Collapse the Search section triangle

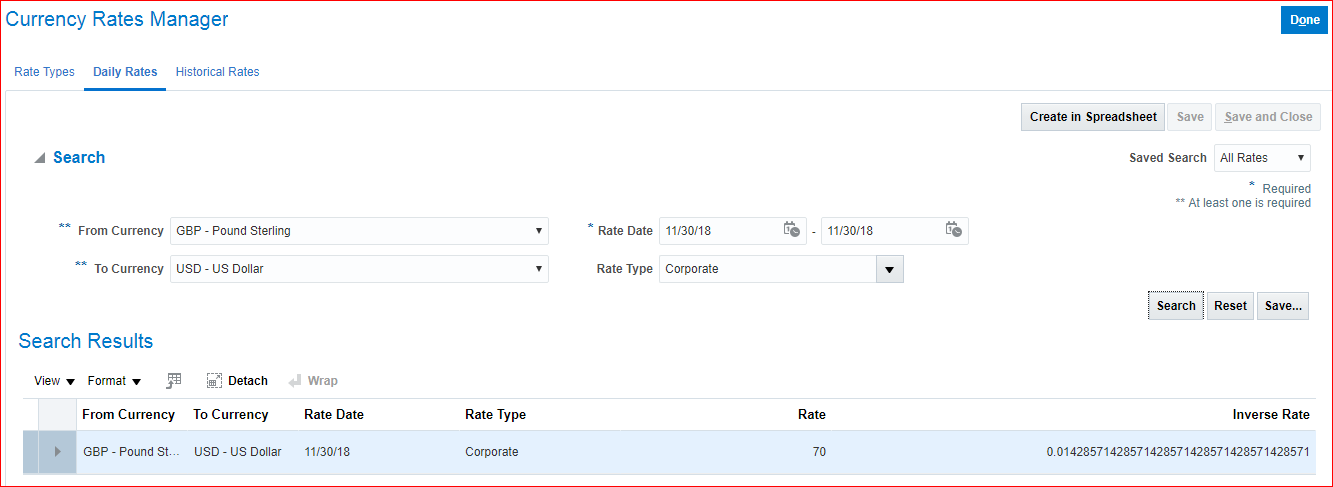[x=39, y=158]
